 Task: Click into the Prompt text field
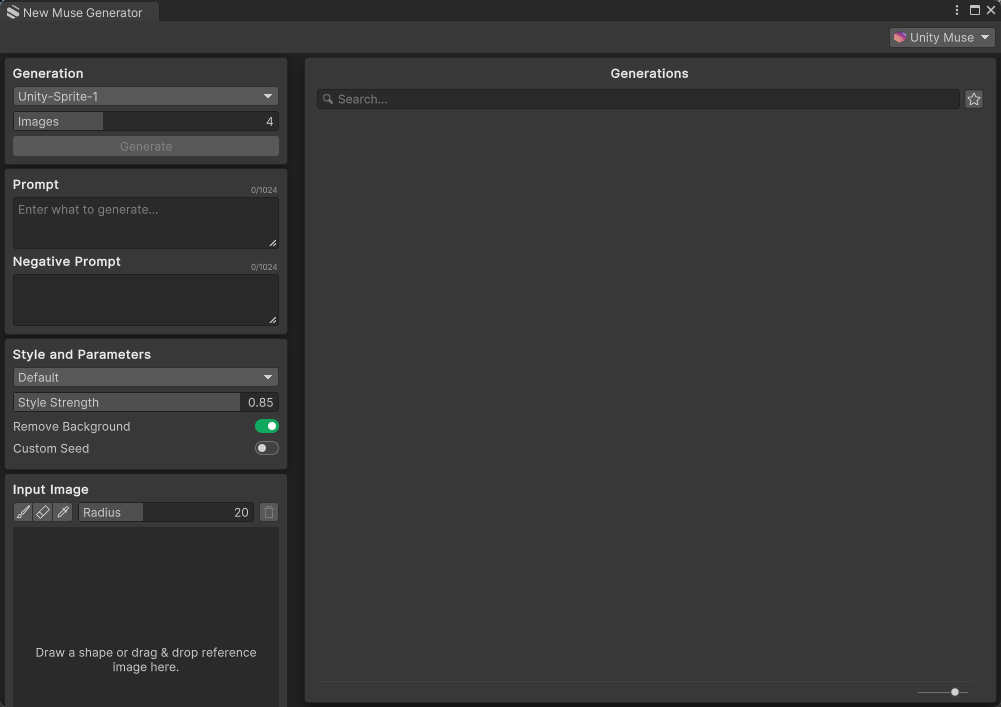tap(146, 223)
